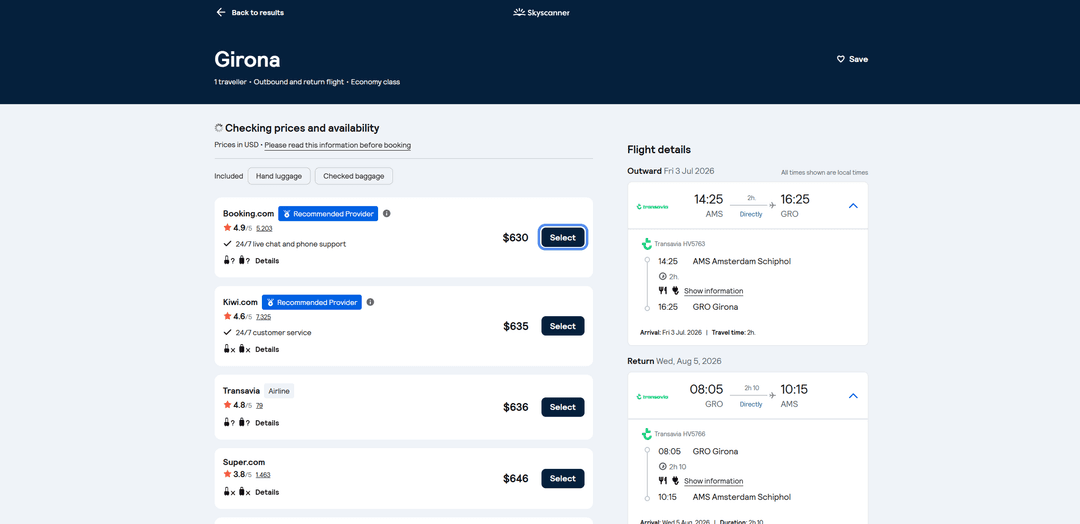This screenshot has height=524, width=1080.
Task: Click Transavia HV5763 airline icon
Action: pos(647,244)
